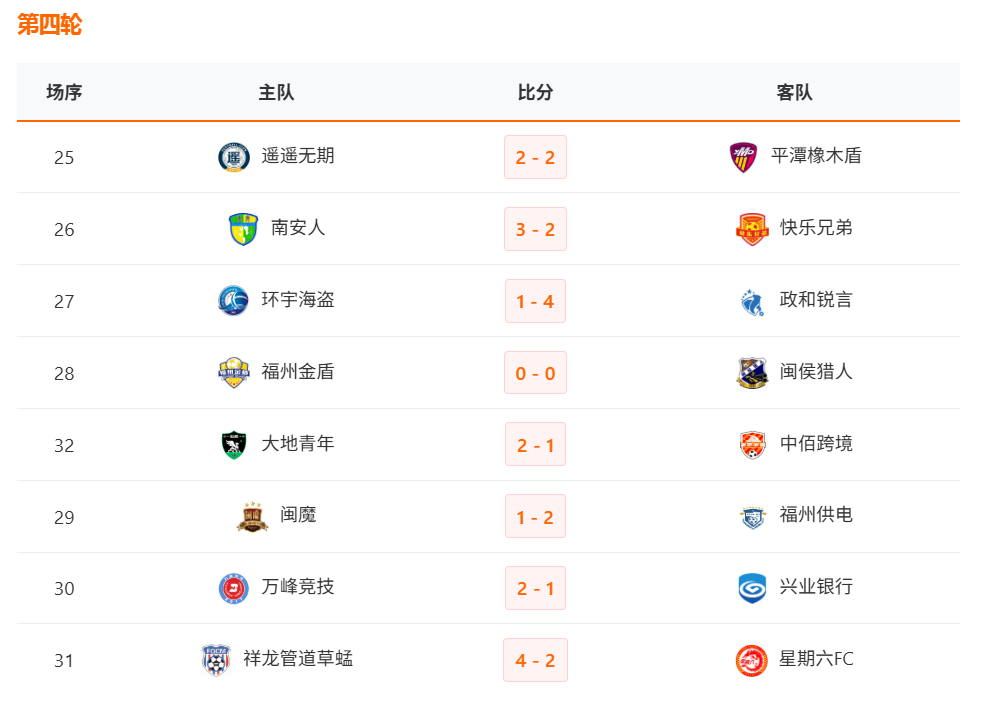Click the 福州金盾 team logo
Viewport: 981px width, 714px height.
tap(234, 373)
